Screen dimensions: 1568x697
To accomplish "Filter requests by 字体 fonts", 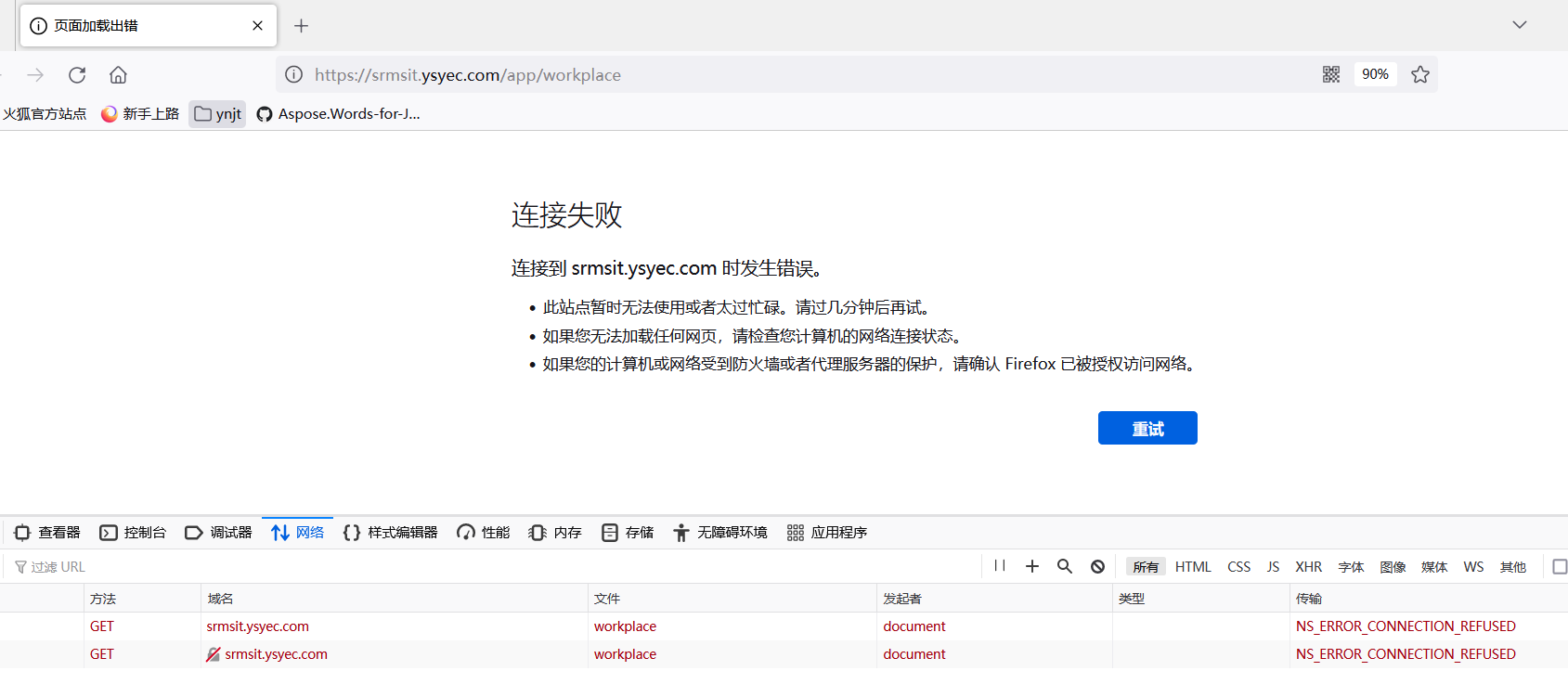I will point(1351,567).
